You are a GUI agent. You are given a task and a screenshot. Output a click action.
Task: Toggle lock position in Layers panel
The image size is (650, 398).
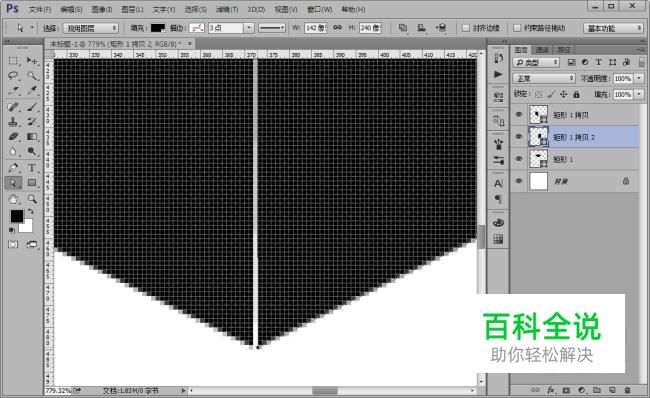tap(563, 95)
